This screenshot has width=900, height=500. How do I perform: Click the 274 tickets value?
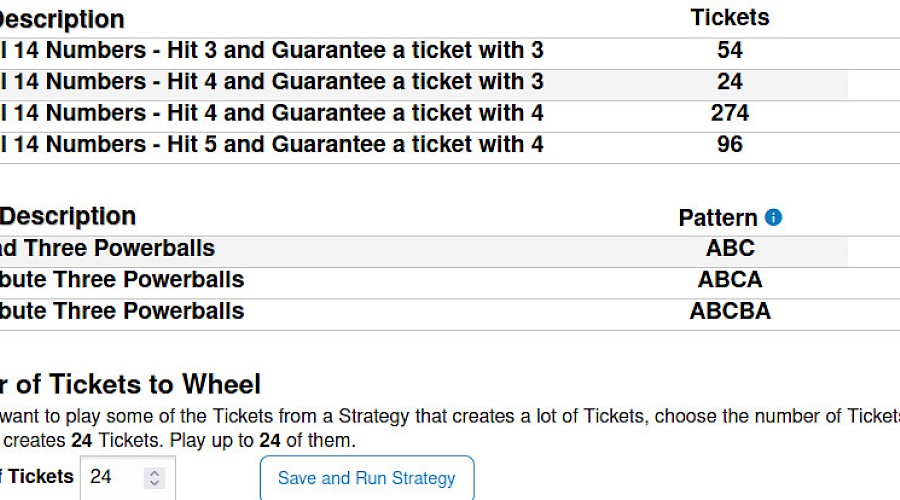click(x=730, y=113)
